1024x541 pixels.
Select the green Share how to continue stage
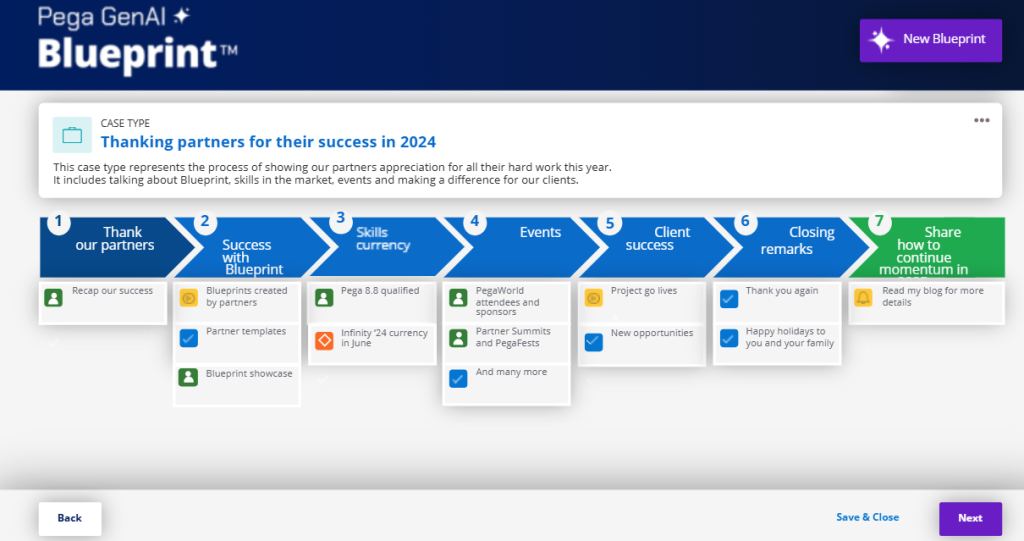[x=927, y=247]
